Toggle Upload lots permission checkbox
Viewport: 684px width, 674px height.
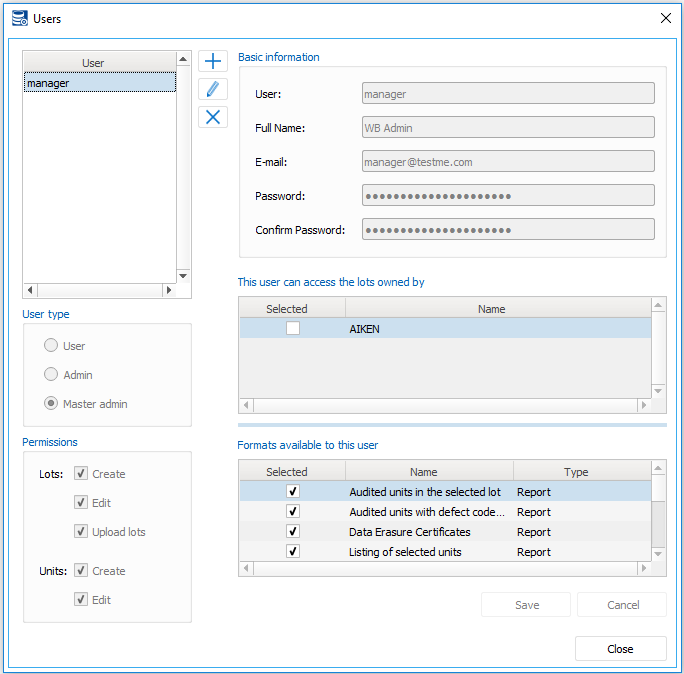point(81,531)
